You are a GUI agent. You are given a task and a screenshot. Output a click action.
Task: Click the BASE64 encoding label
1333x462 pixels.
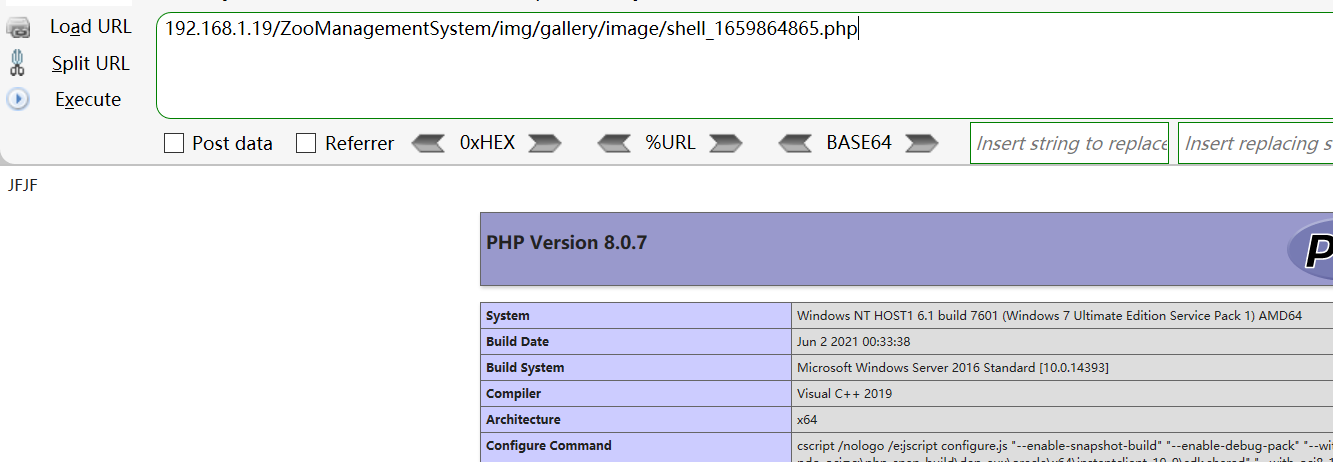coord(859,143)
